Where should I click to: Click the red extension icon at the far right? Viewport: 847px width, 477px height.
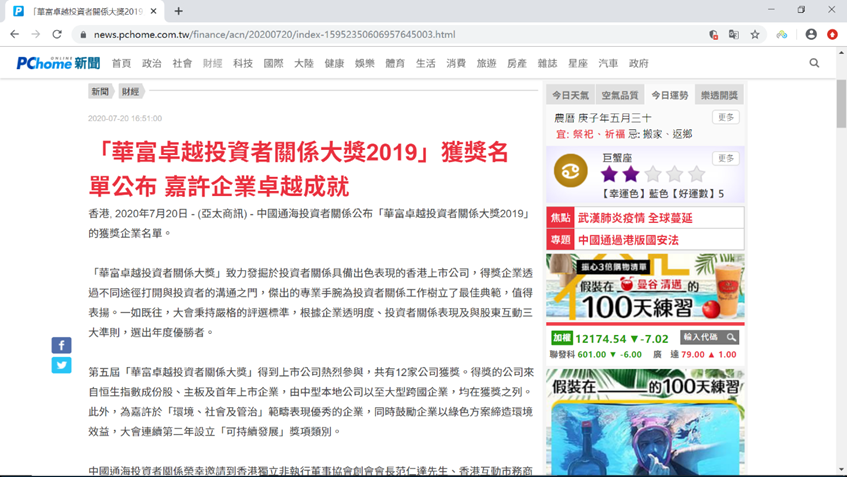coord(832,34)
